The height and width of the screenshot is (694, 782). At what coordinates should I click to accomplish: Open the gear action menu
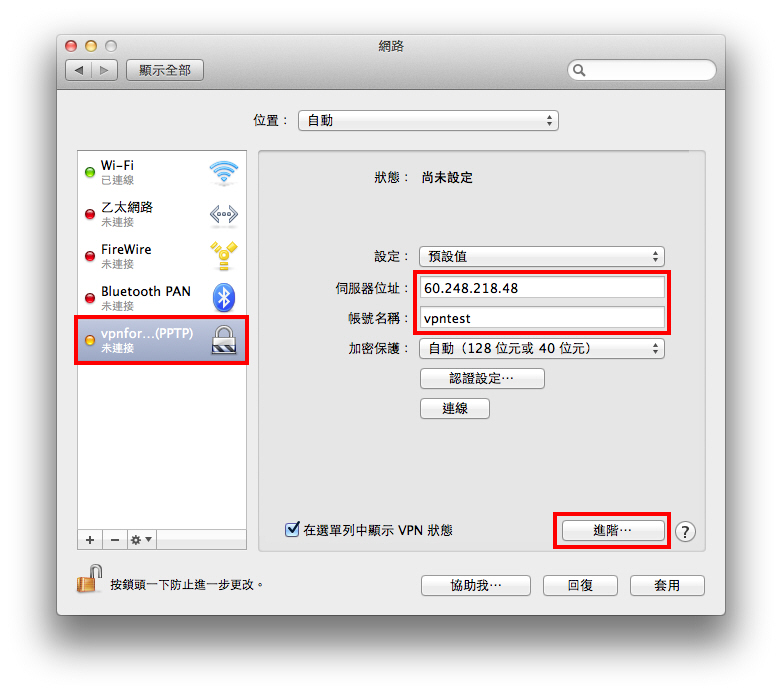(x=142, y=540)
